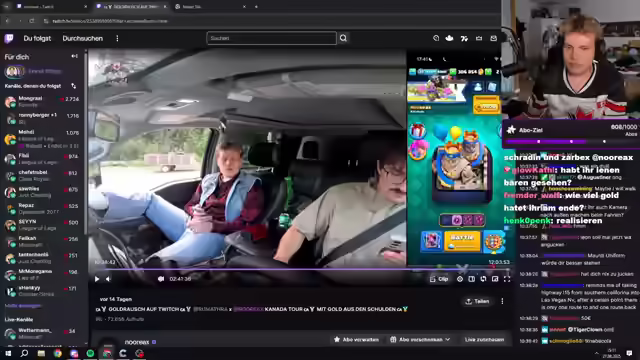Sort followed channels with the arrows icon

[73, 86]
